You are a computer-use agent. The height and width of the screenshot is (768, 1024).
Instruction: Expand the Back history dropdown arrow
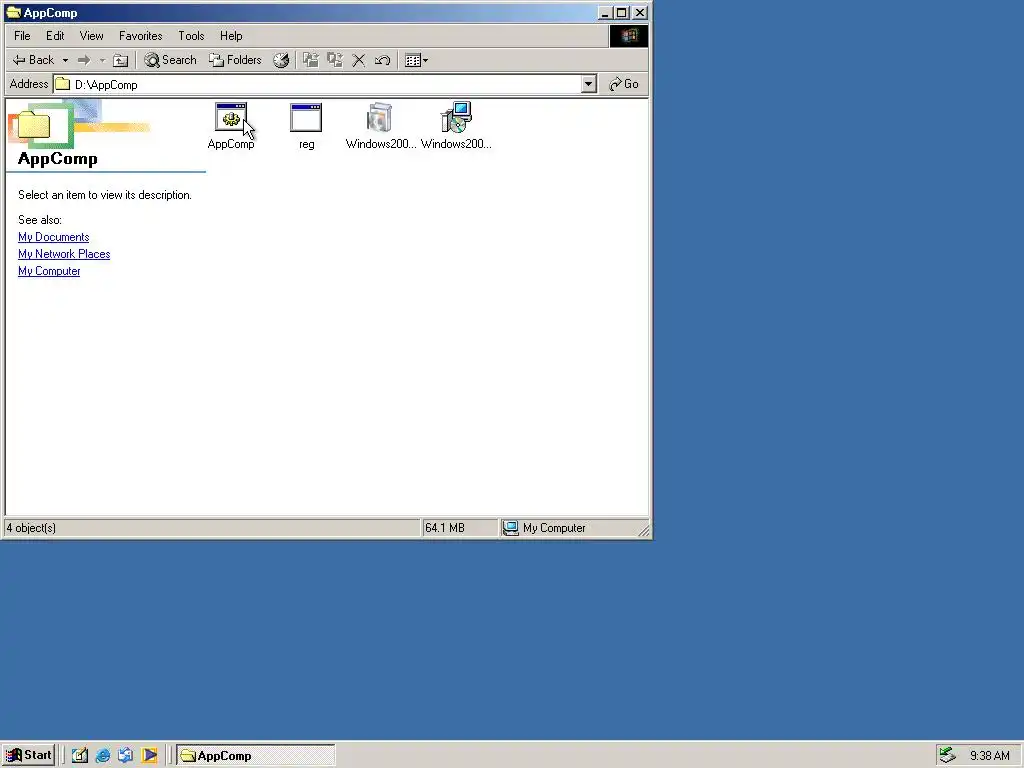pos(65,60)
